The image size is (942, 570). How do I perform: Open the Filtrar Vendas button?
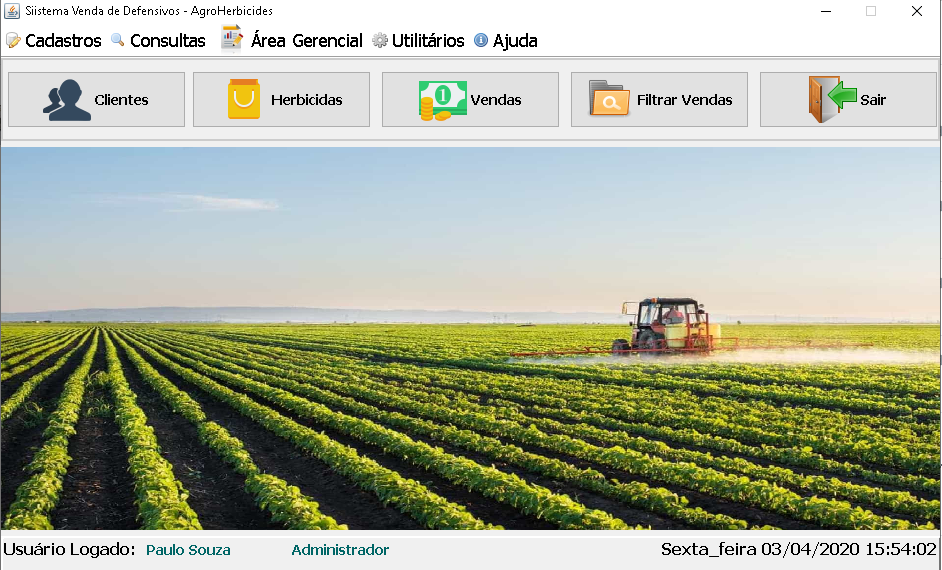[x=659, y=100]
